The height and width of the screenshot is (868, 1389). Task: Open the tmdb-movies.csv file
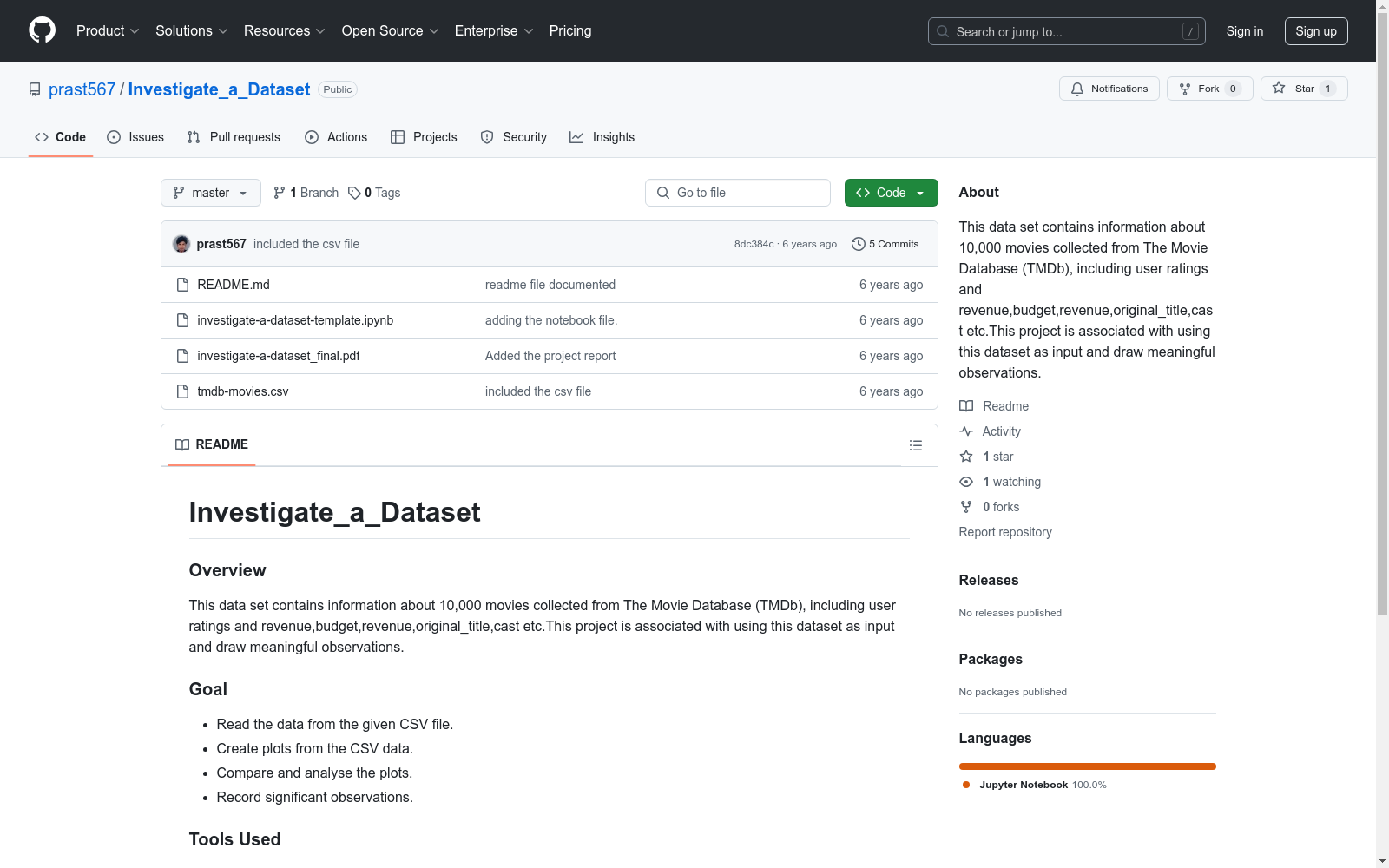click(x=243, y=391)
